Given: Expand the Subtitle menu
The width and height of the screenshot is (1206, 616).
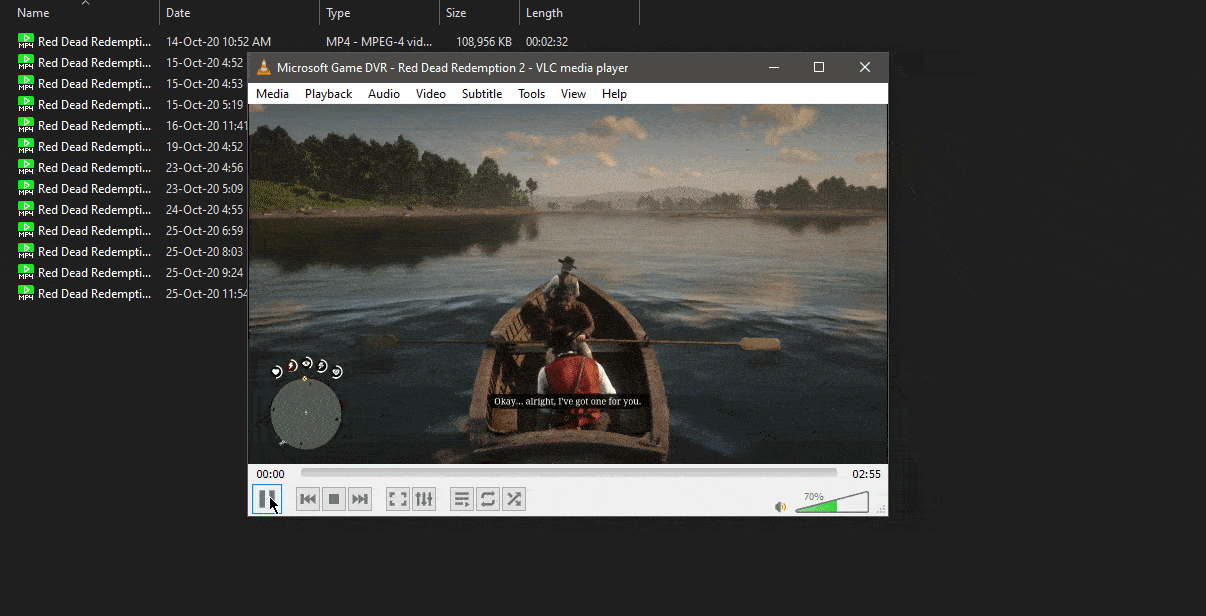Looking at the screenshot, I should (x=481, y=94).
